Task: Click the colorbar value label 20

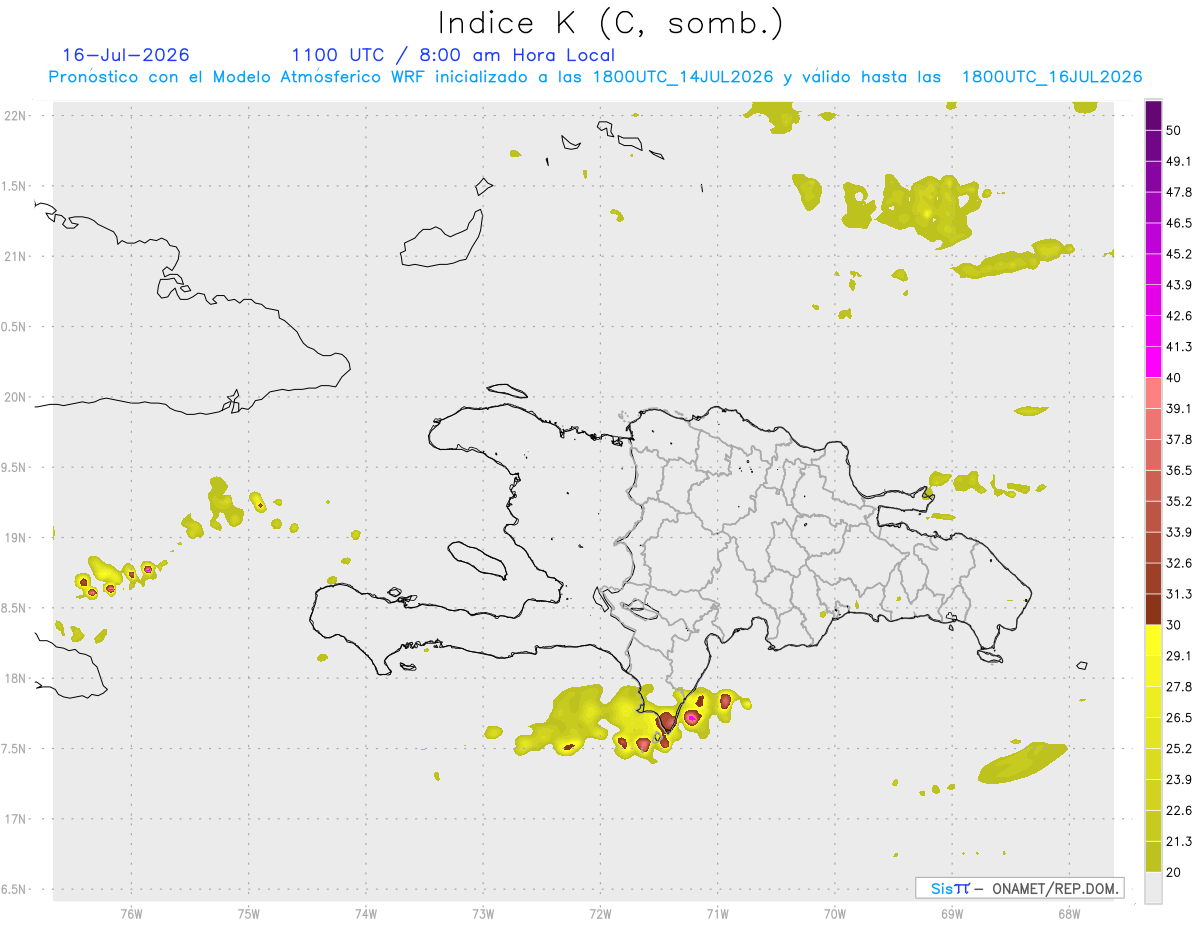Action: click(1174, 873)
